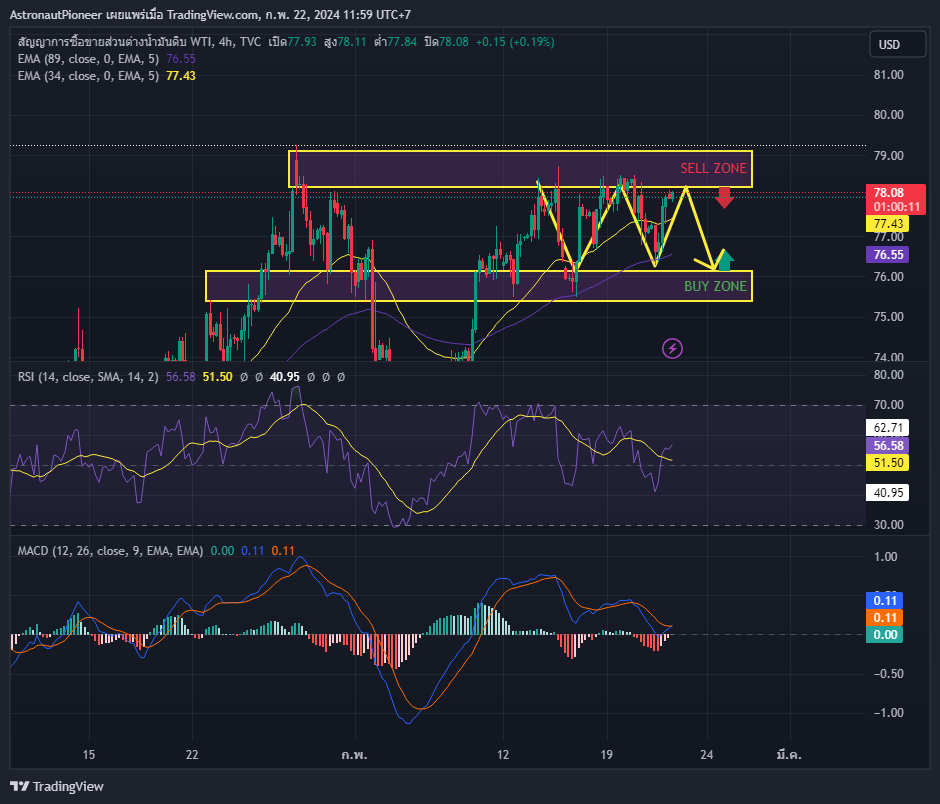Click the AstronautPioneer author name

click(56, 14)
